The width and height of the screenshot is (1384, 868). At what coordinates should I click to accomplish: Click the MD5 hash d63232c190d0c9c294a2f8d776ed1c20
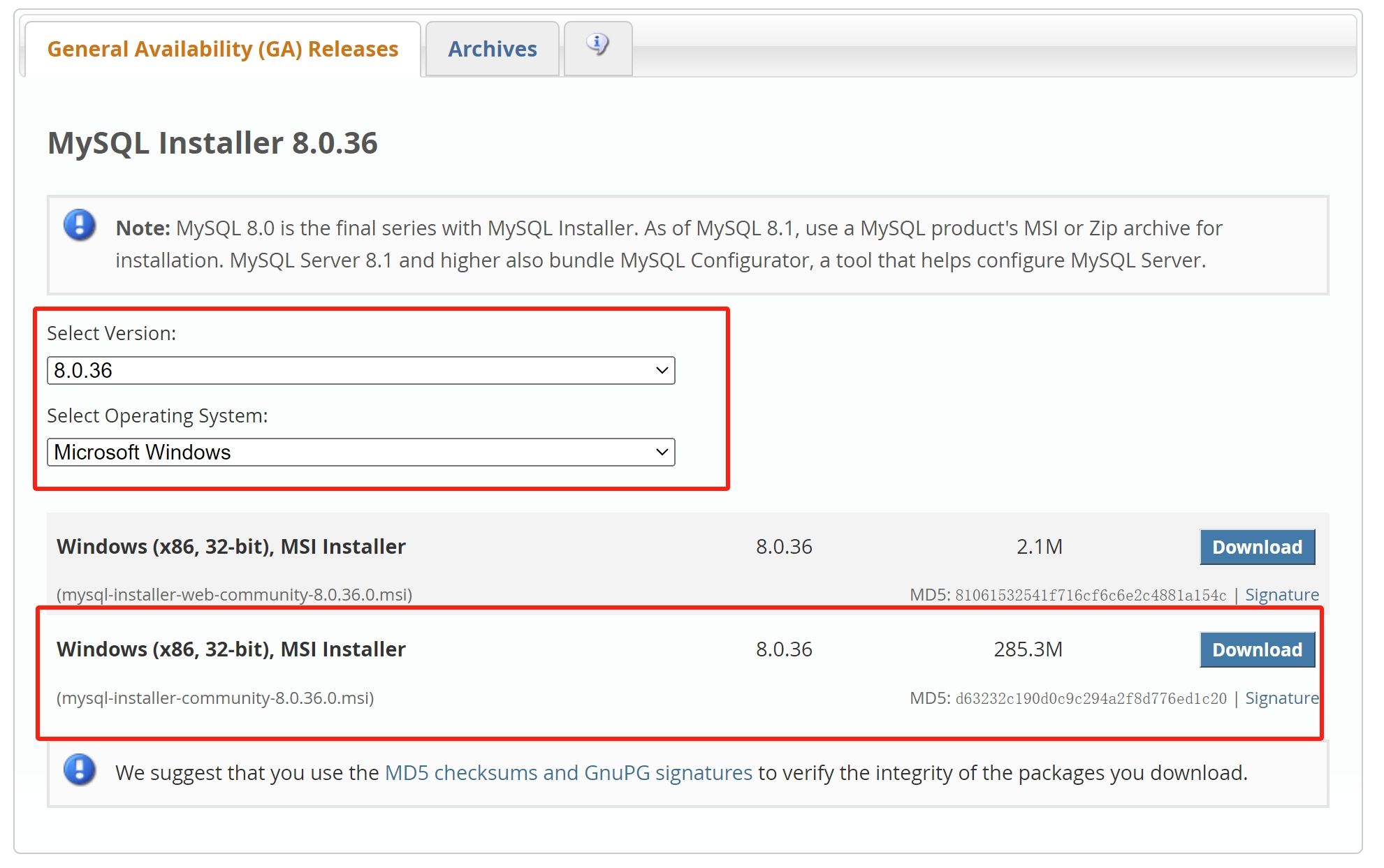(1091, 698)
